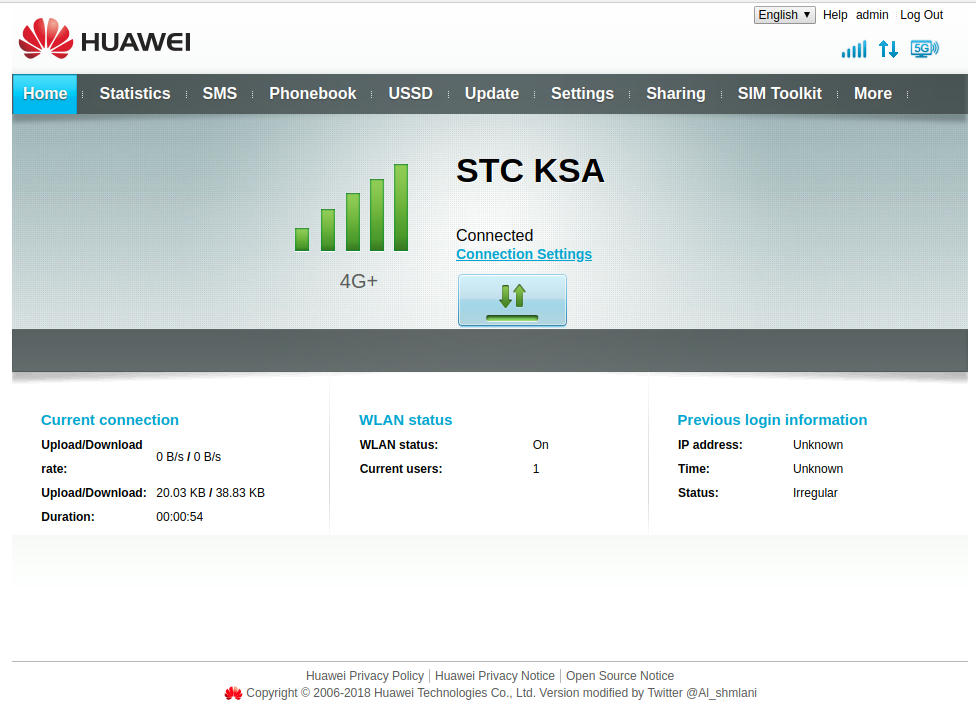Screen dimensions: 976x715
Task: Select the IP address Unknown value
Action: [x=818, y=445]
